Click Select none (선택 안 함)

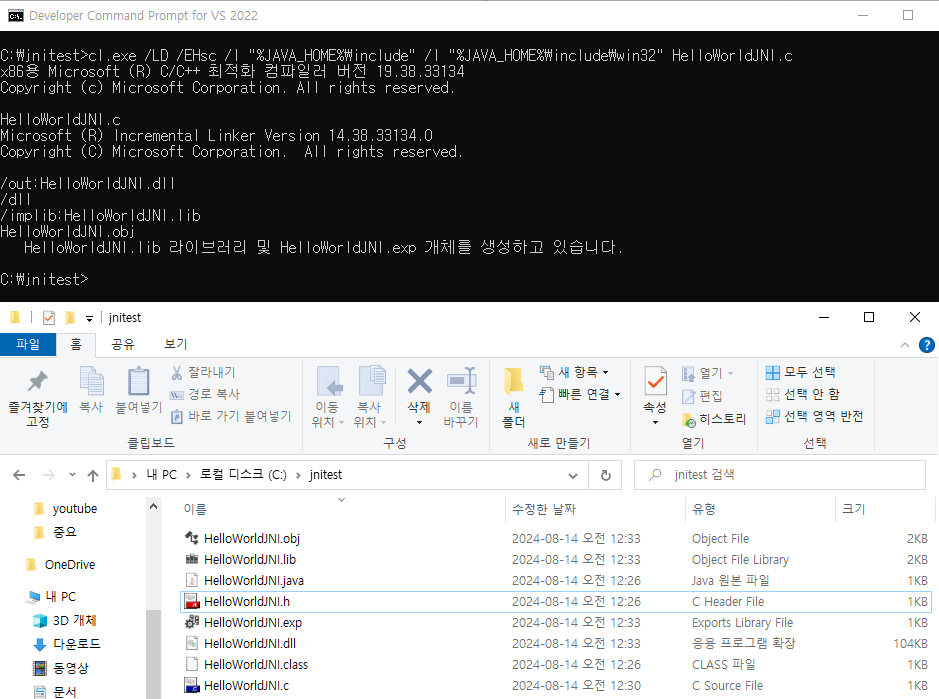[x=802, y=394]
